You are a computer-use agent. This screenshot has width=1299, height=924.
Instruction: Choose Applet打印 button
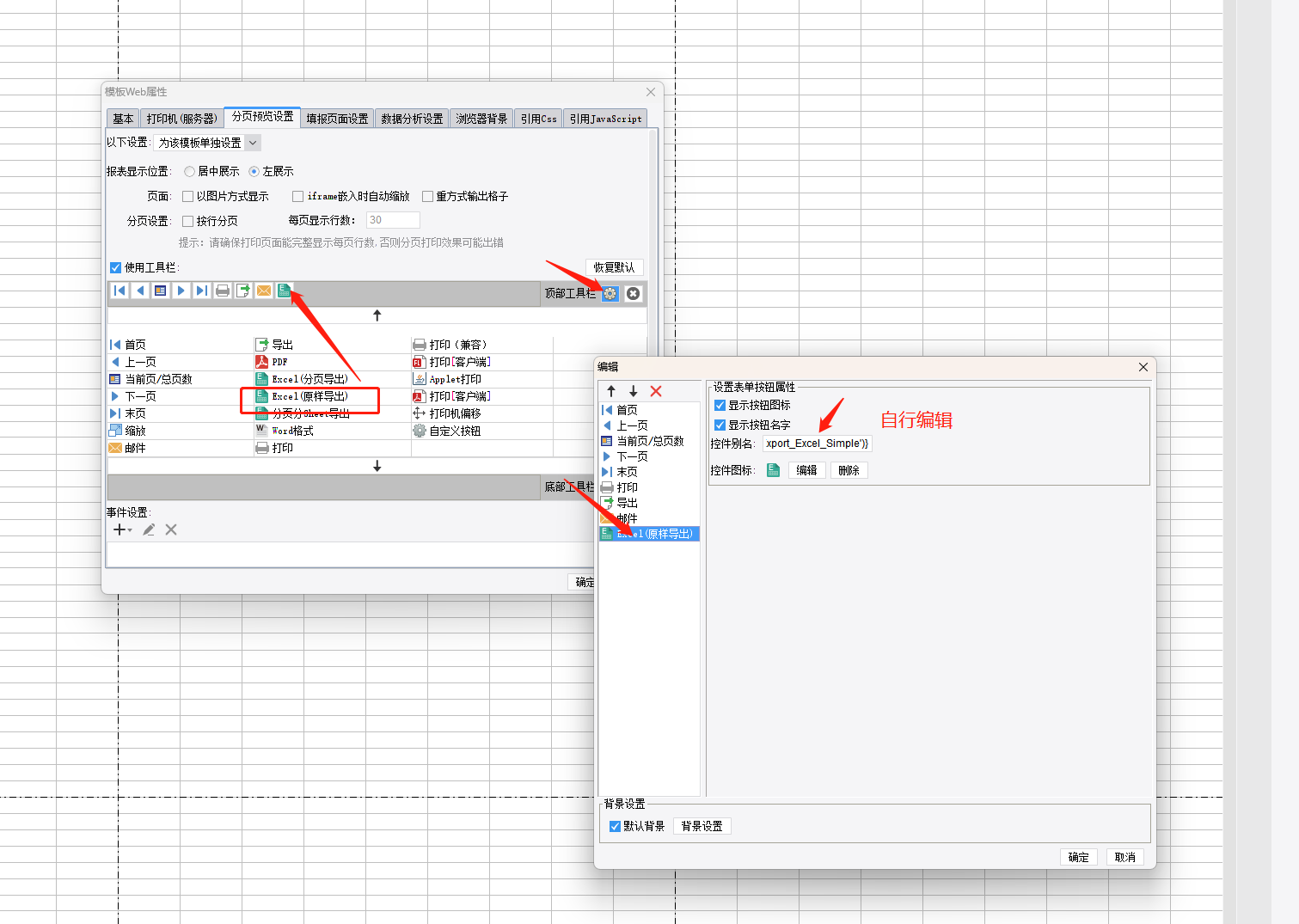coord(447,379)
